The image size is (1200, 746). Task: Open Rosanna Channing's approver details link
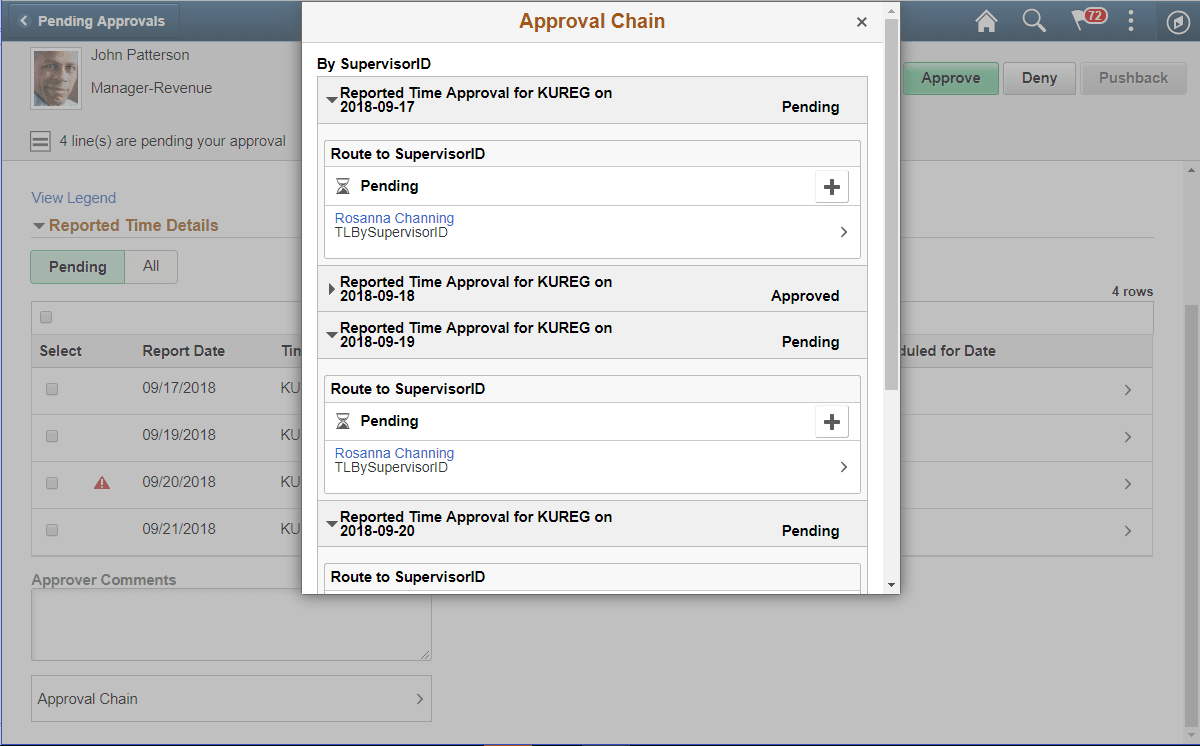tap(394, 218)
